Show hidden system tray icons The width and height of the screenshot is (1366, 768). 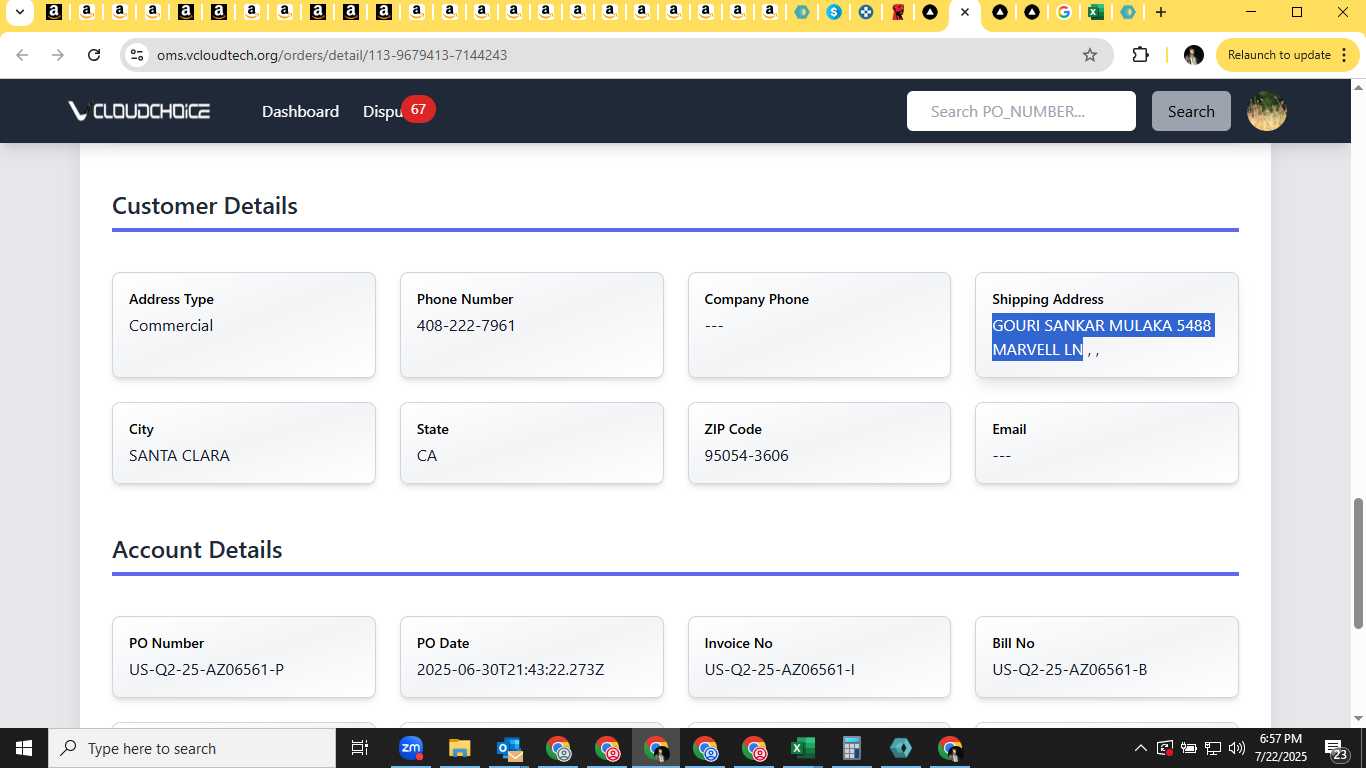[x=1140, y=748]
